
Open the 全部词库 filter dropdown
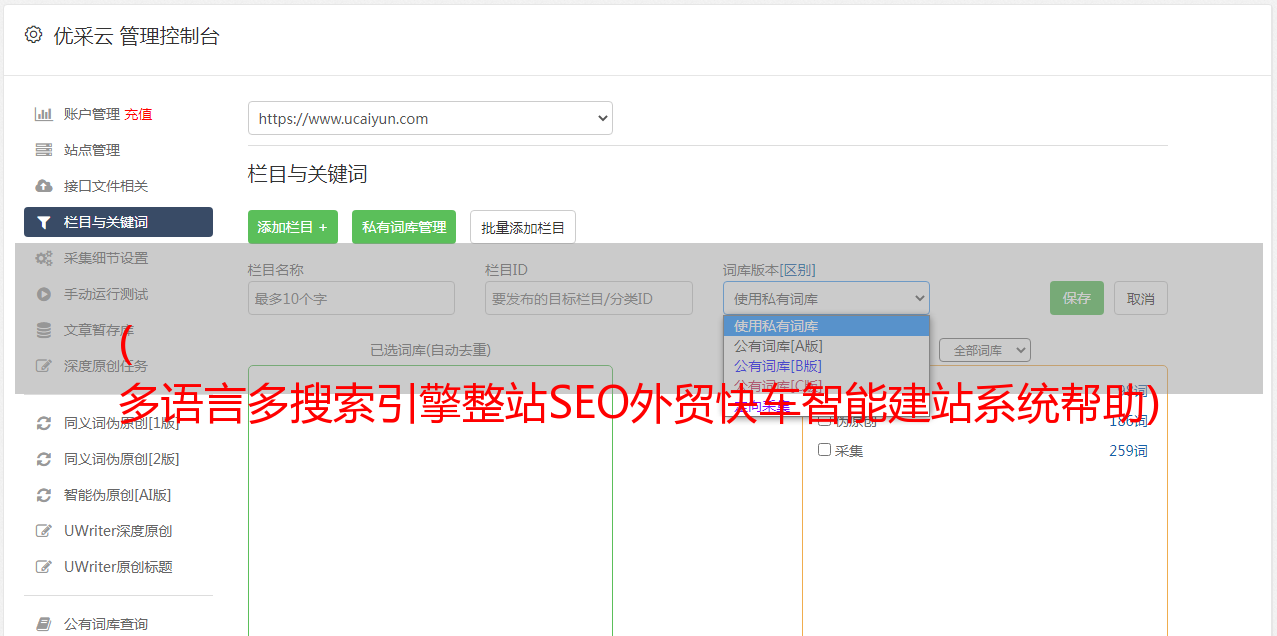pyautogui.click(x=985, y=350)
